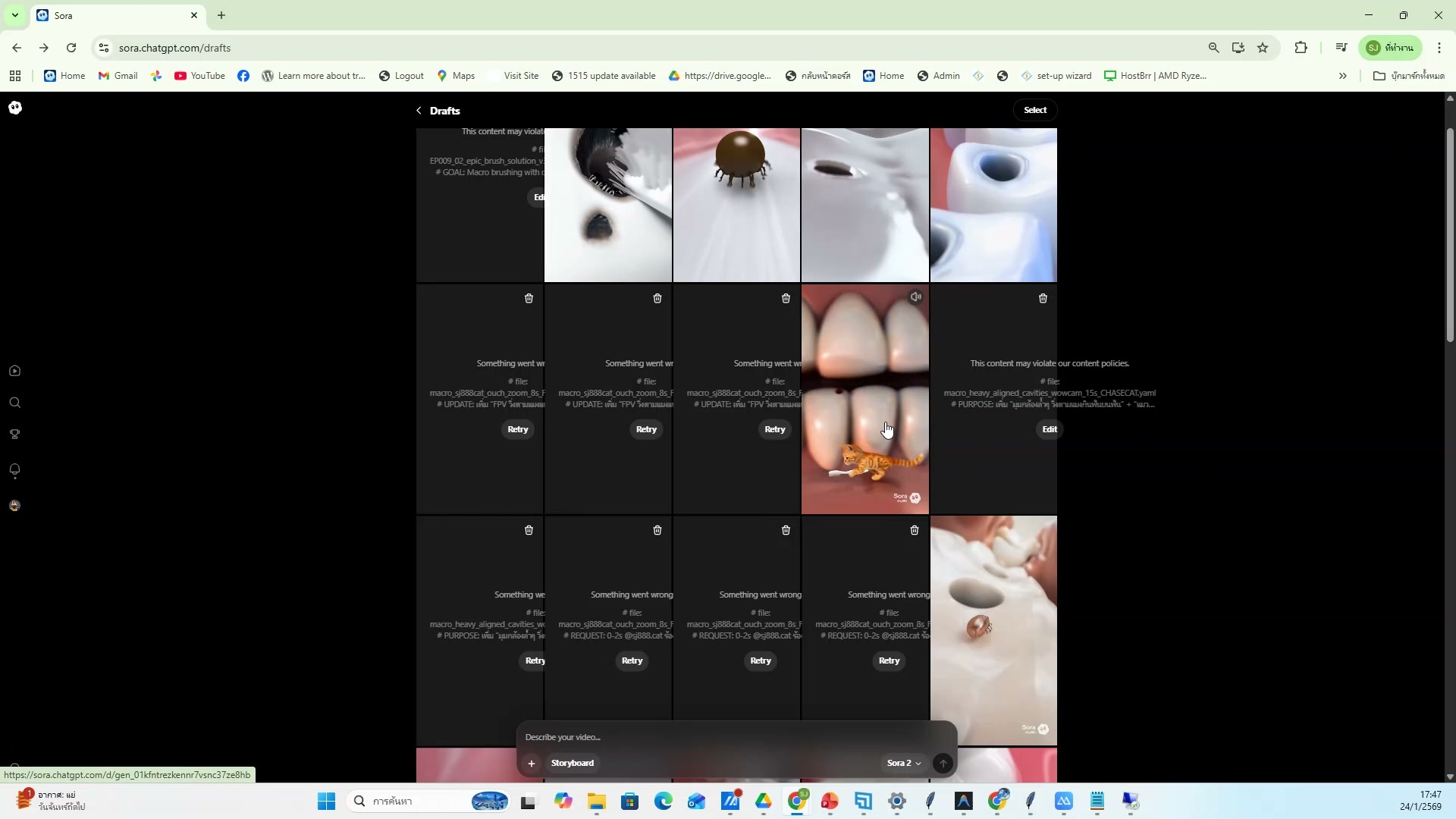Delete the policy-violation CHASECAT draft via trash icon
Screen dimensions: 1456x819
[x=1043, y=299]
